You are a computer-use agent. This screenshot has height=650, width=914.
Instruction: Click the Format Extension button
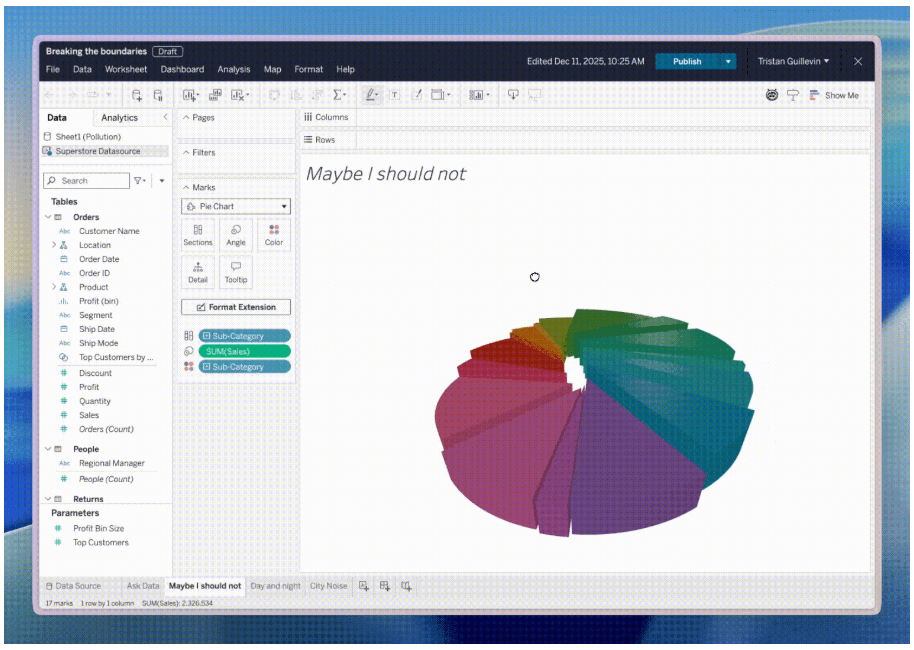click(236, 307)
